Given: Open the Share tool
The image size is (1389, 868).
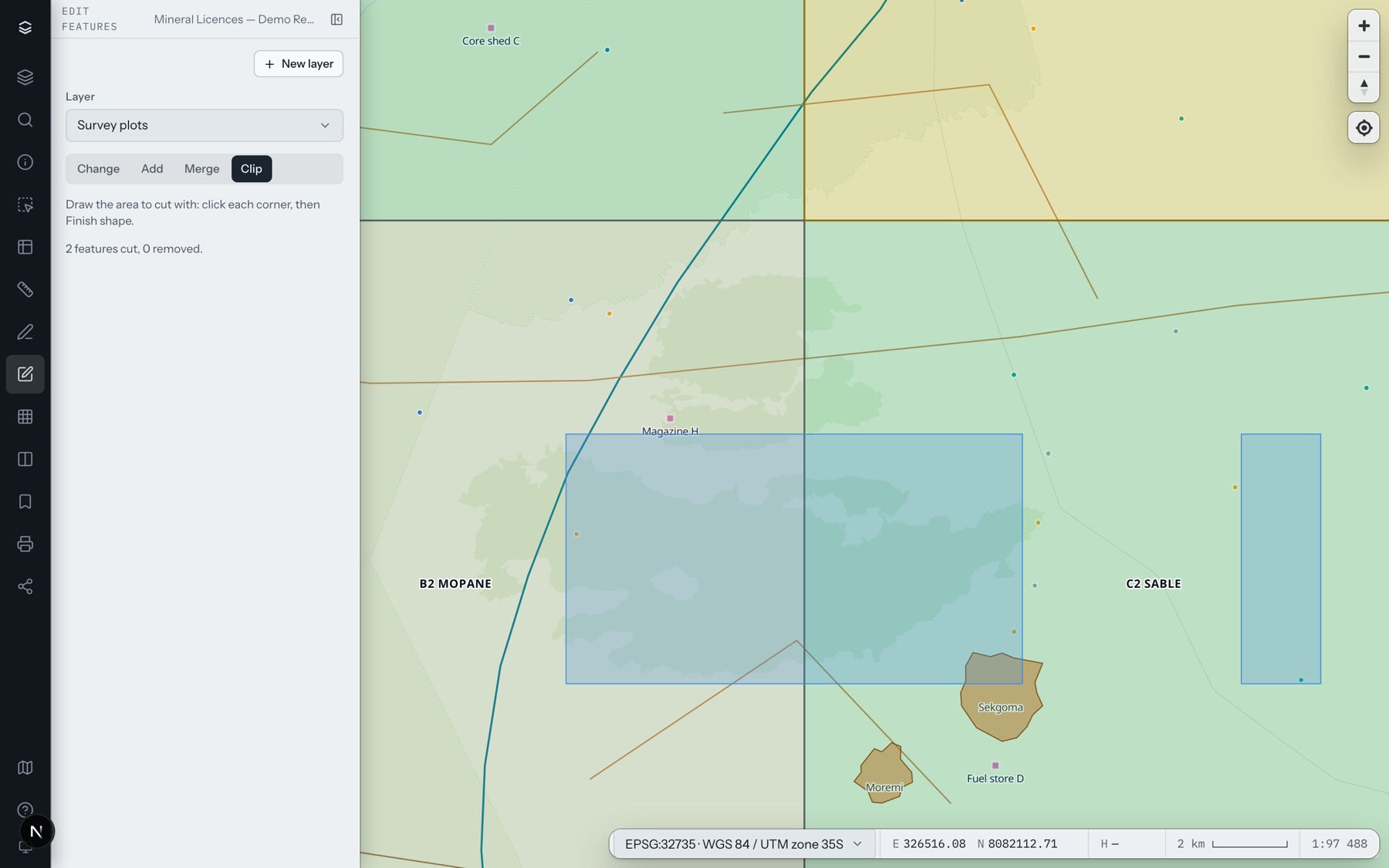Looking at the screenshot, I should coord(25,586).
